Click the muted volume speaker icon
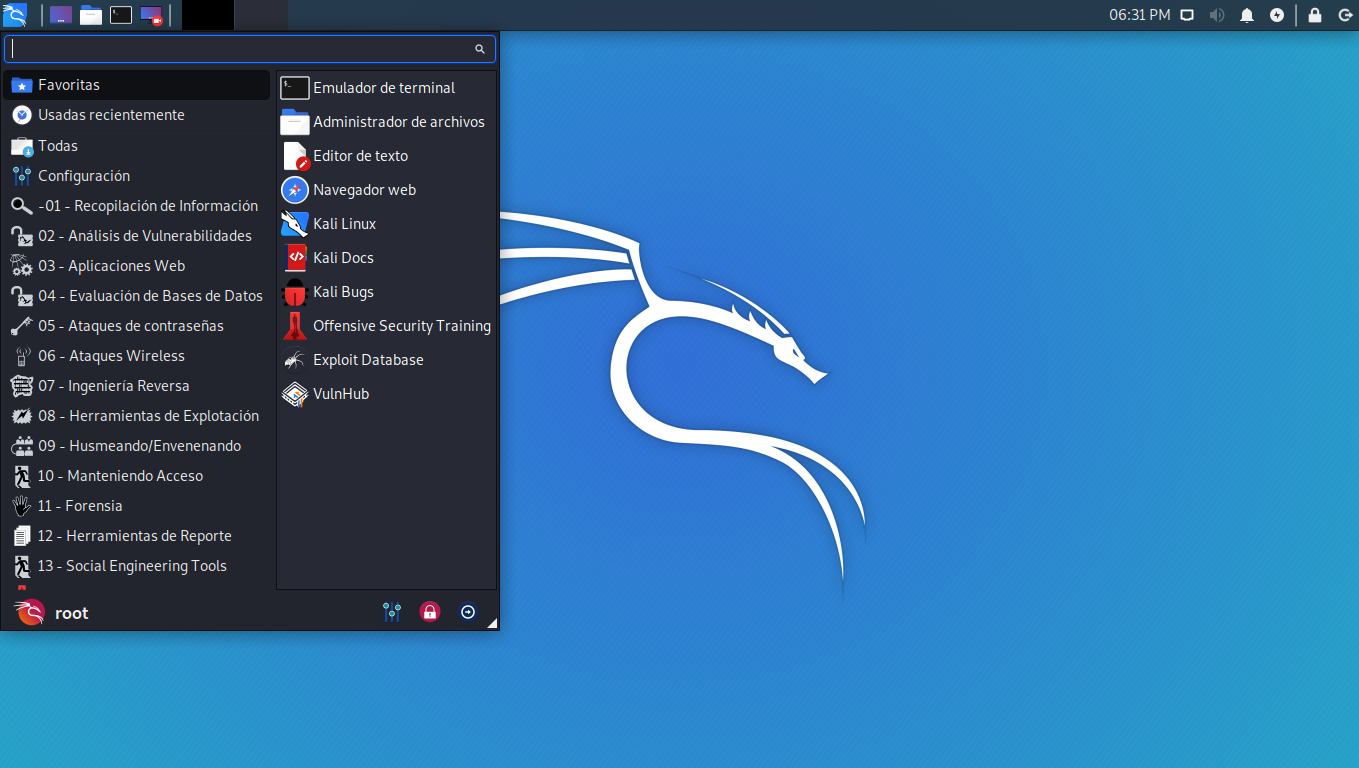Screen dimensions: 1359x768 (1217, 15)
